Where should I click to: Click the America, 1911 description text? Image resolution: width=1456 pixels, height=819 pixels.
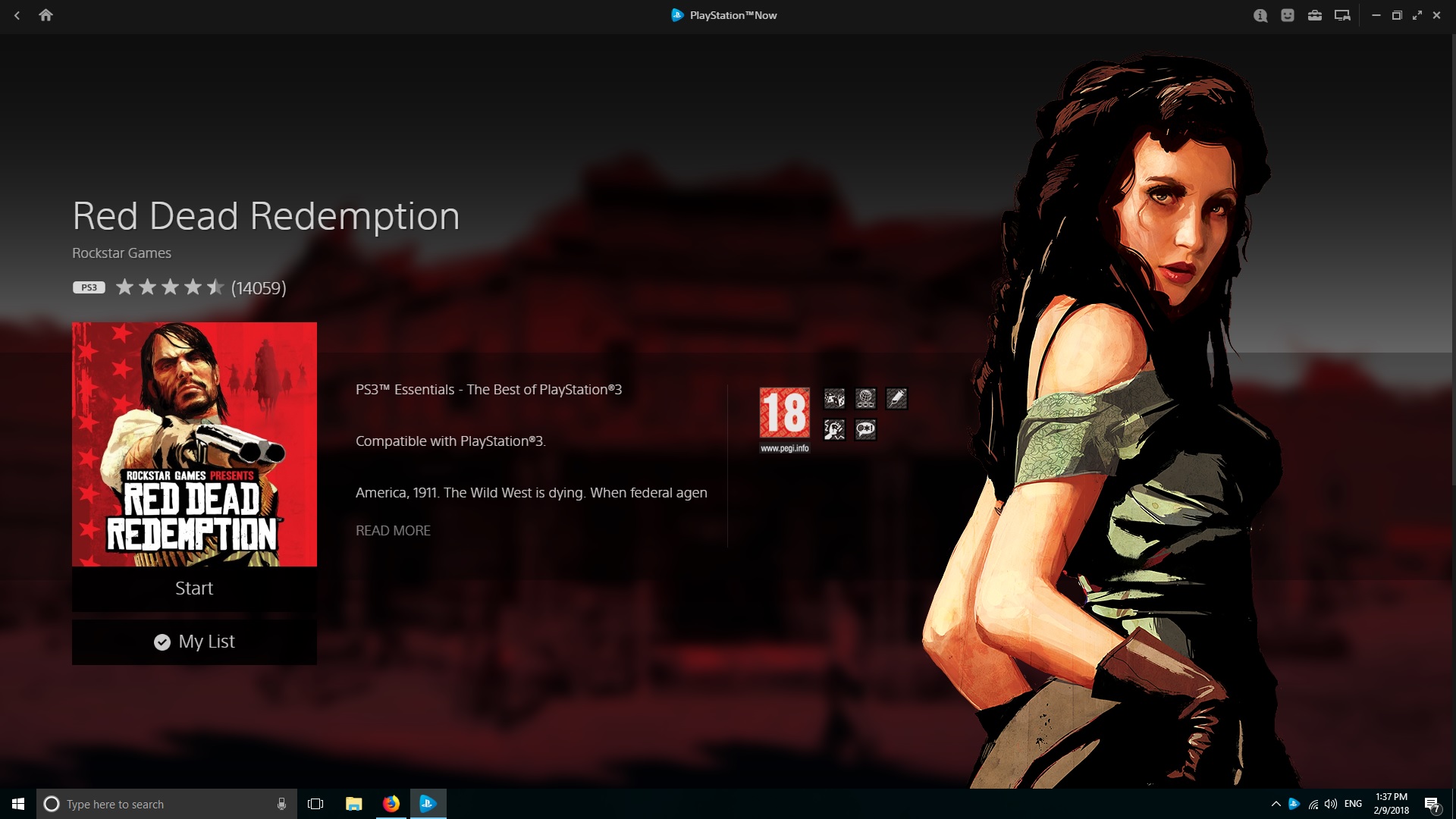532,493
